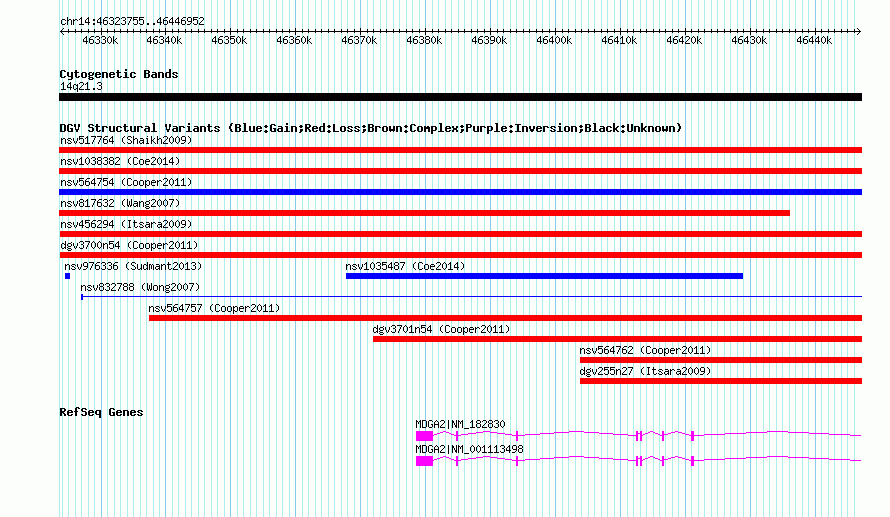890x517 pixels.
Task: Click the 46420k ruler tick label
Action: [x=684, y=40]
